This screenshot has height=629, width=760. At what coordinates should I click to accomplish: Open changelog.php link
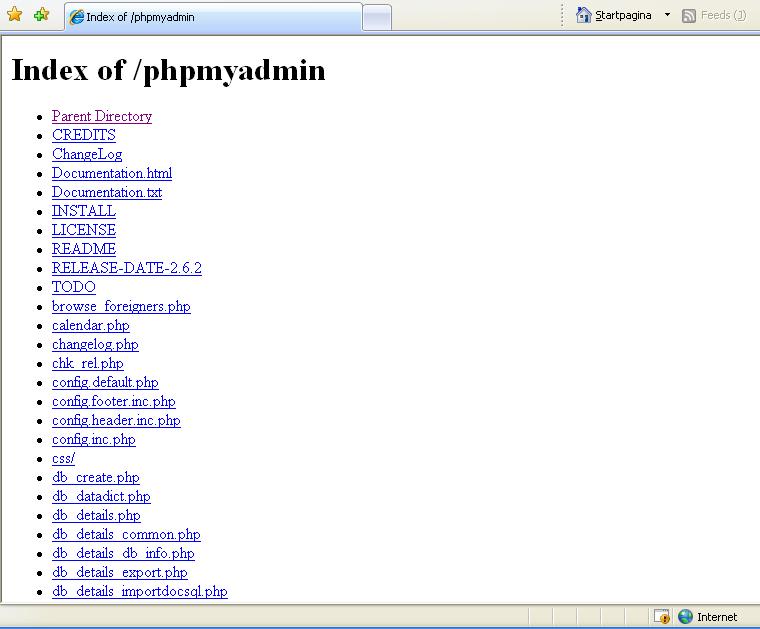point(95,344)
